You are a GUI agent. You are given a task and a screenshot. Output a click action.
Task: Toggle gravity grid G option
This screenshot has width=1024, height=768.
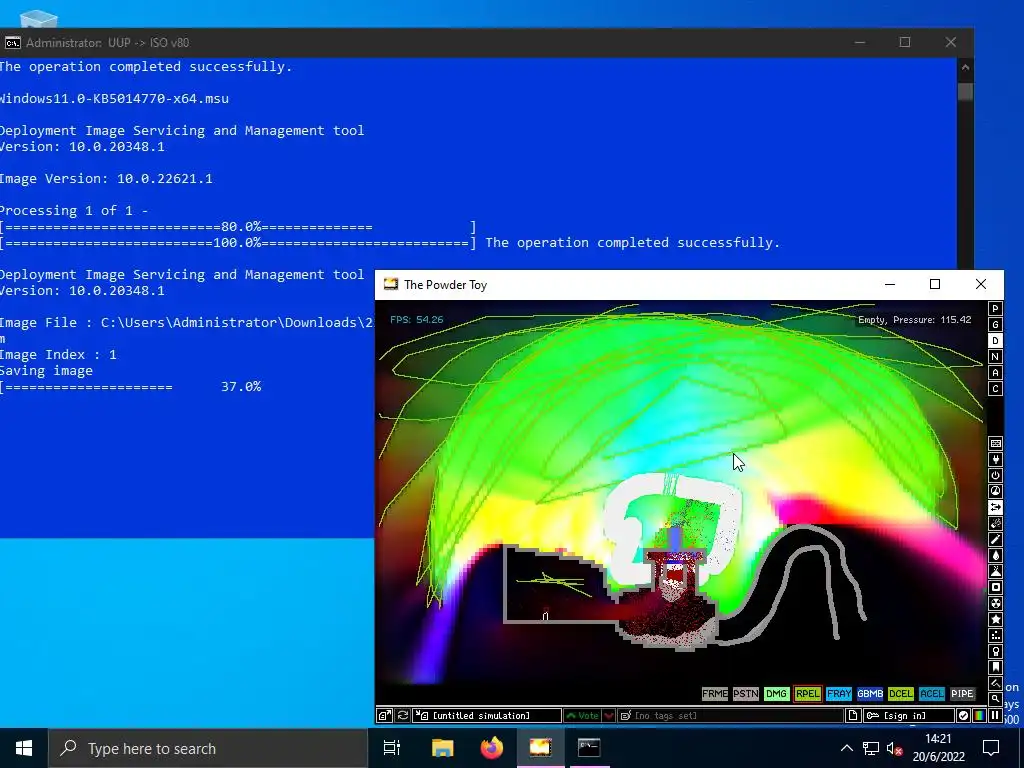(x=995, y=325)
